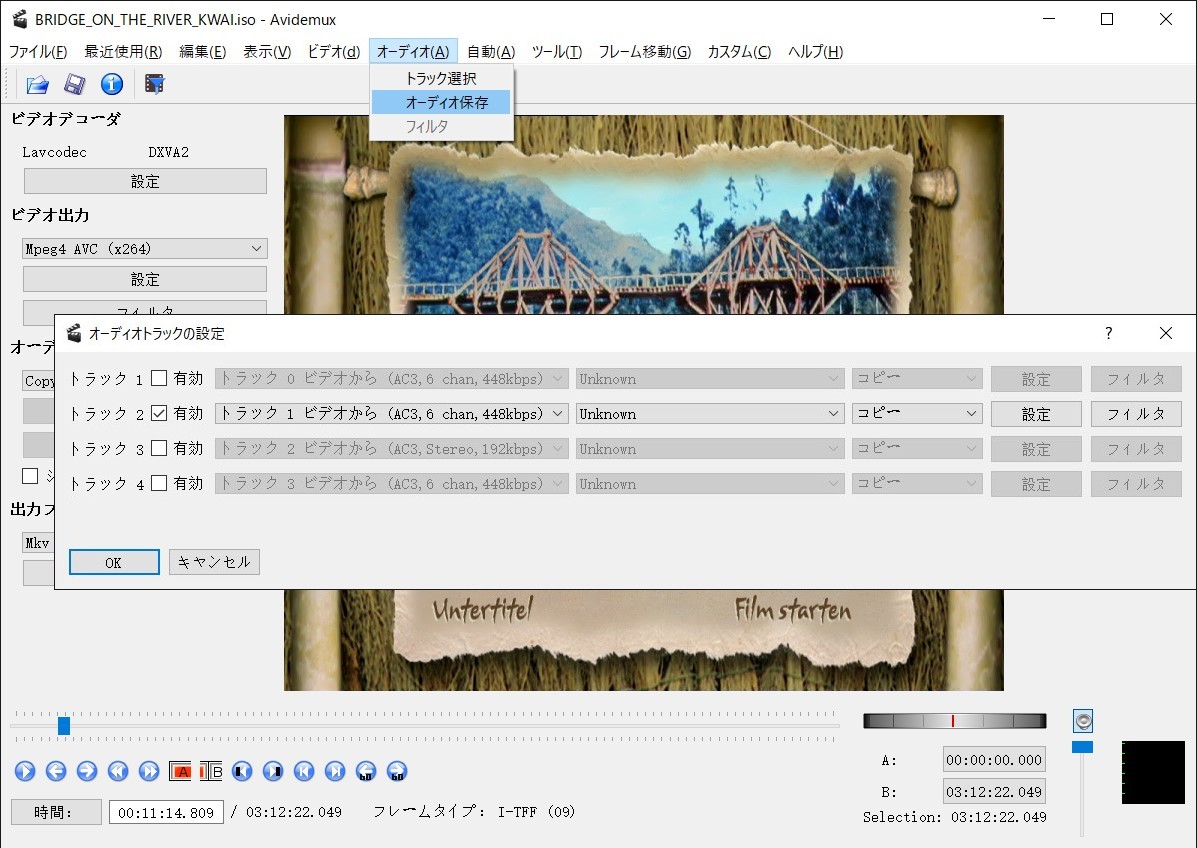Screen dimensions: 1197x848
Task: Go to next black frame
Action: tap(273, 771)
